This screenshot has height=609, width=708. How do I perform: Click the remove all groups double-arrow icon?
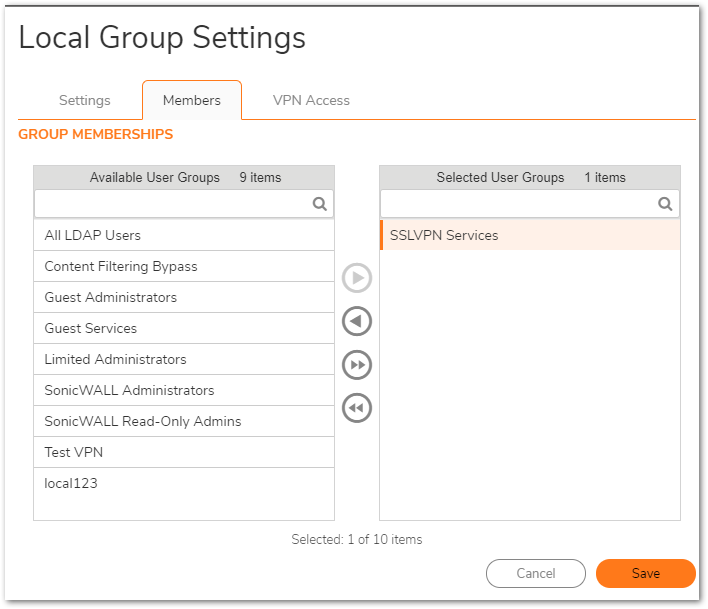tap(357, 408)
